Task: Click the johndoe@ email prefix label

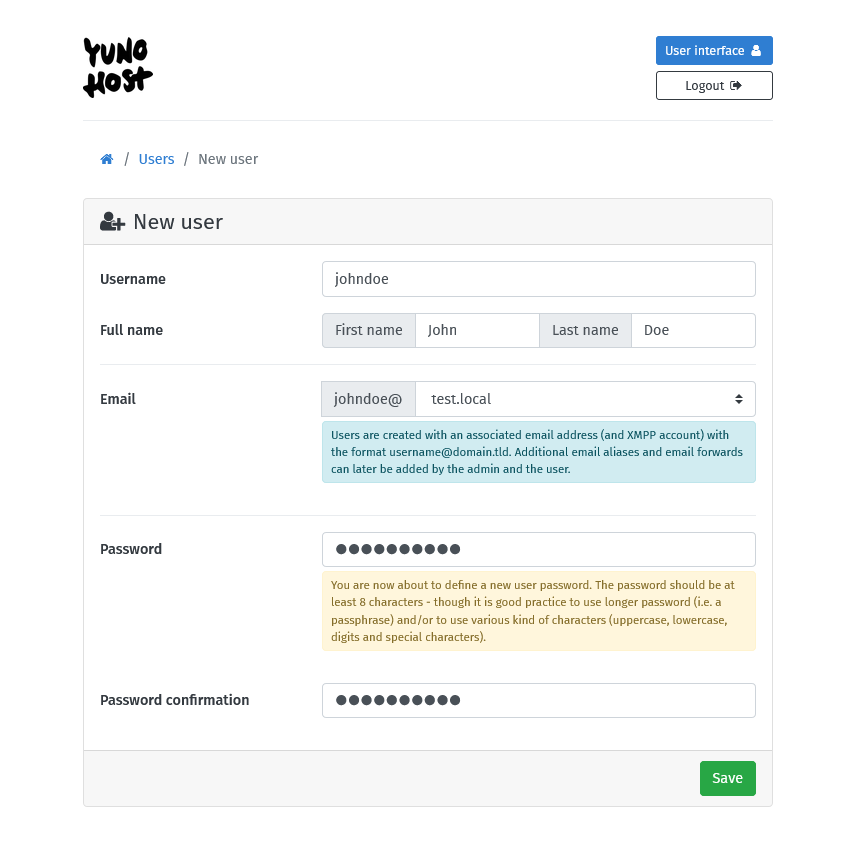Action: pos(368,398)
